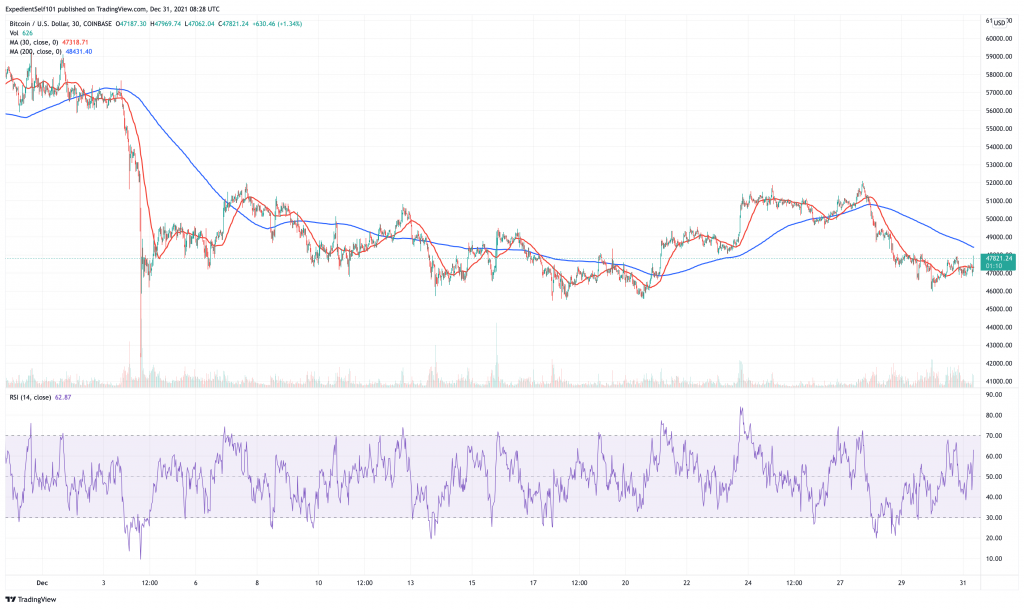The width and height of the screenshot is (1024, 609).
Task: Select the MA (200, close, 0) legend
Action: pos(36,52)
